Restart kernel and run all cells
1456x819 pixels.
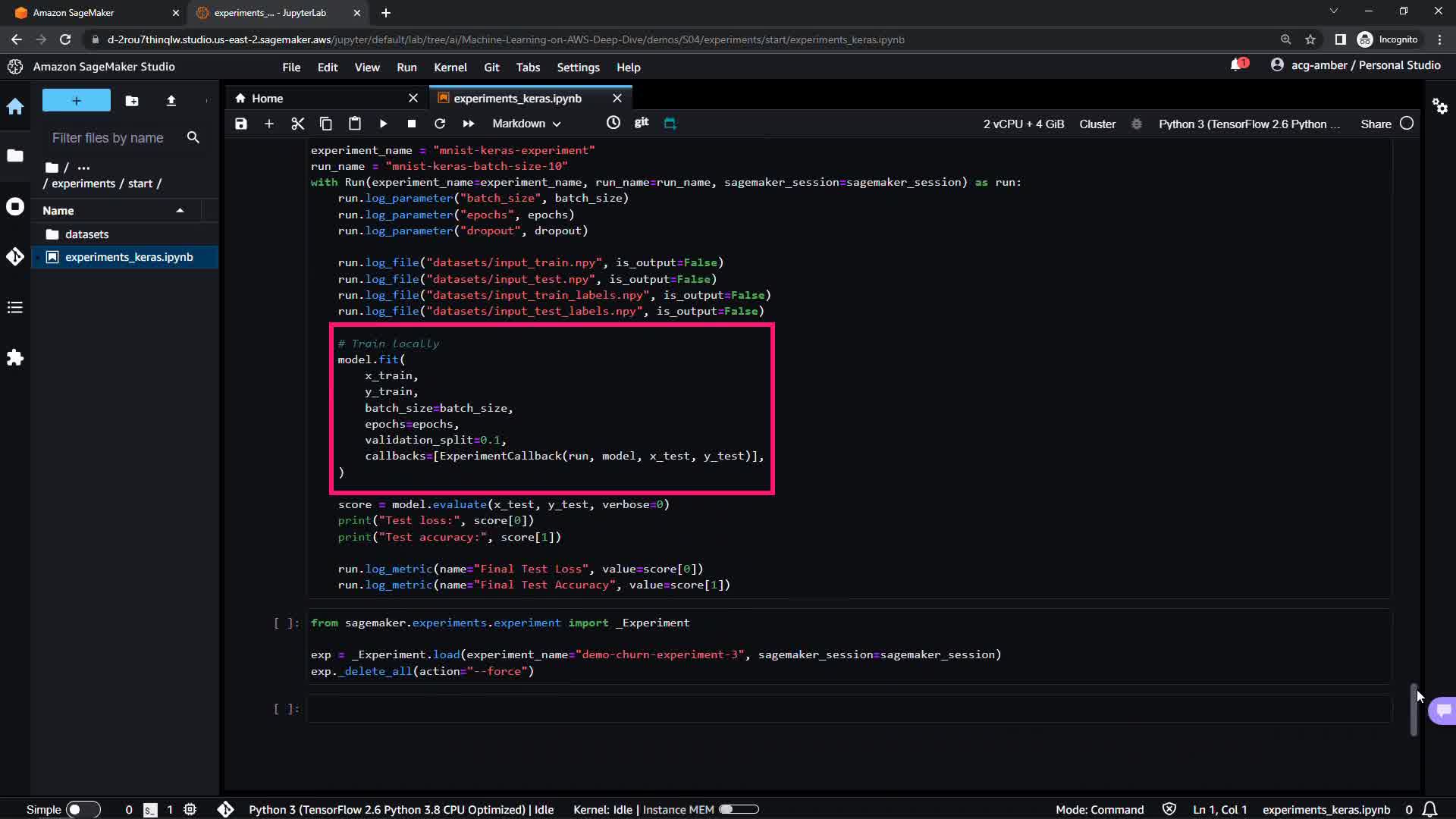pyautogui.click(x=468, y=124)
